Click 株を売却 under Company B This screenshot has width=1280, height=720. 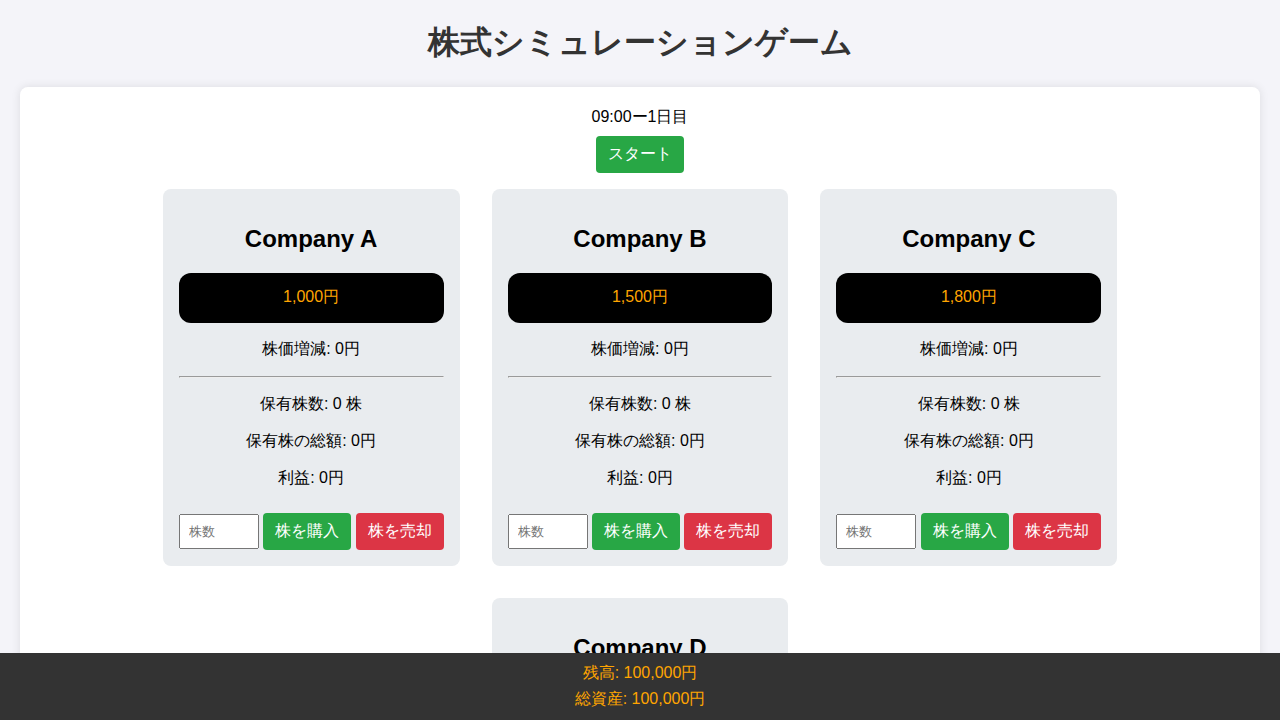click(728, 531)
